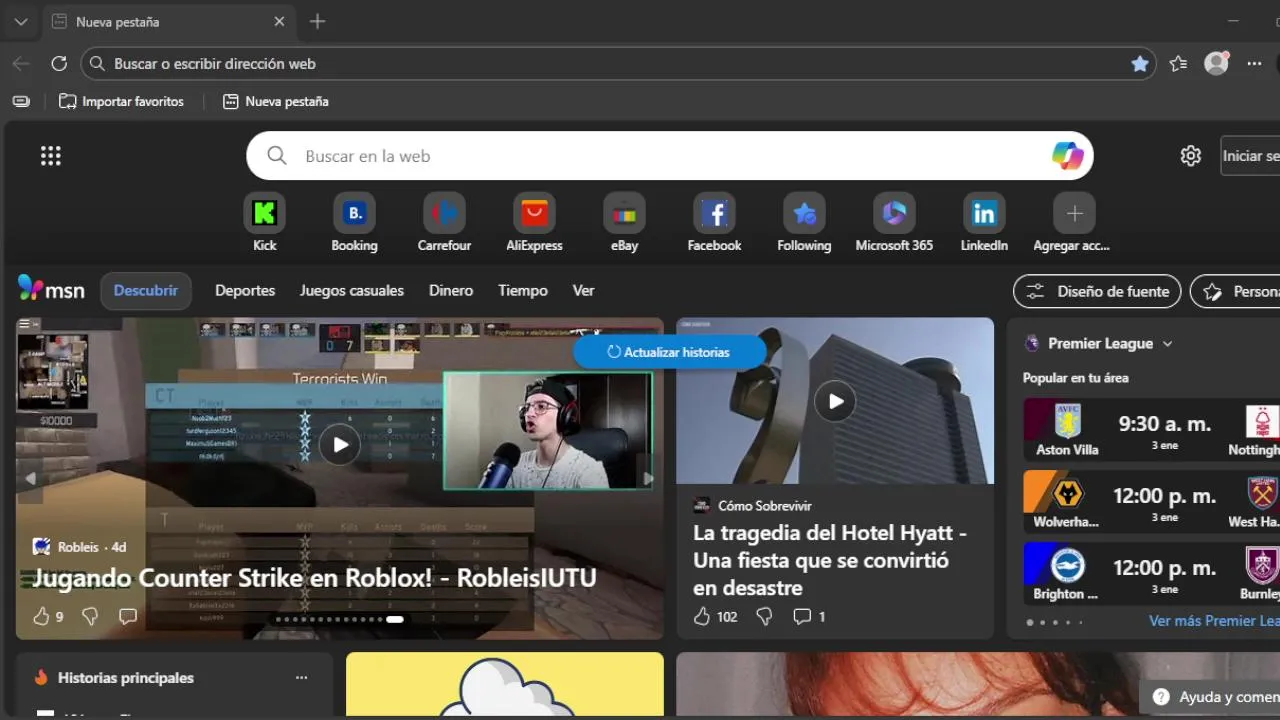
Task: Click the first sports panel page dot
Action: [1030, 622]
